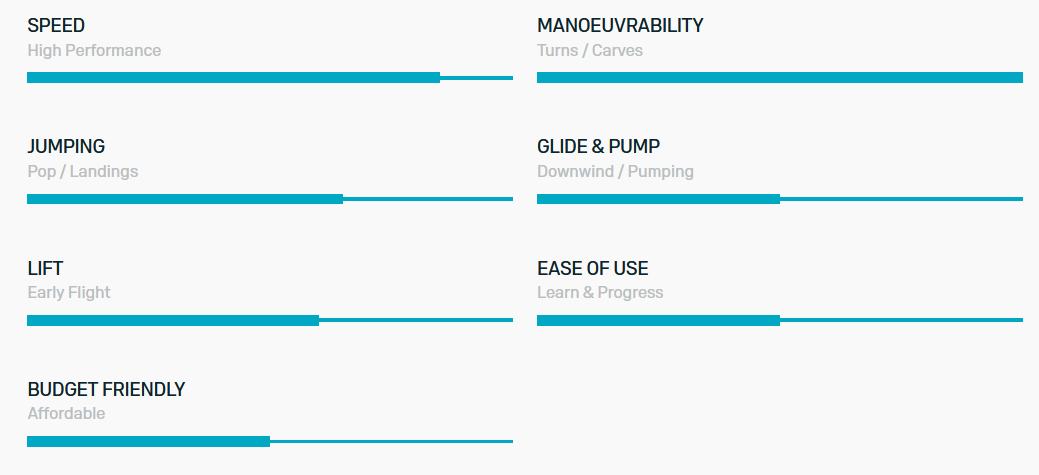The width and height of the screenshot is (1039, 475).
Task: Click the High Performance subtitle
Action: pos(94,50)
